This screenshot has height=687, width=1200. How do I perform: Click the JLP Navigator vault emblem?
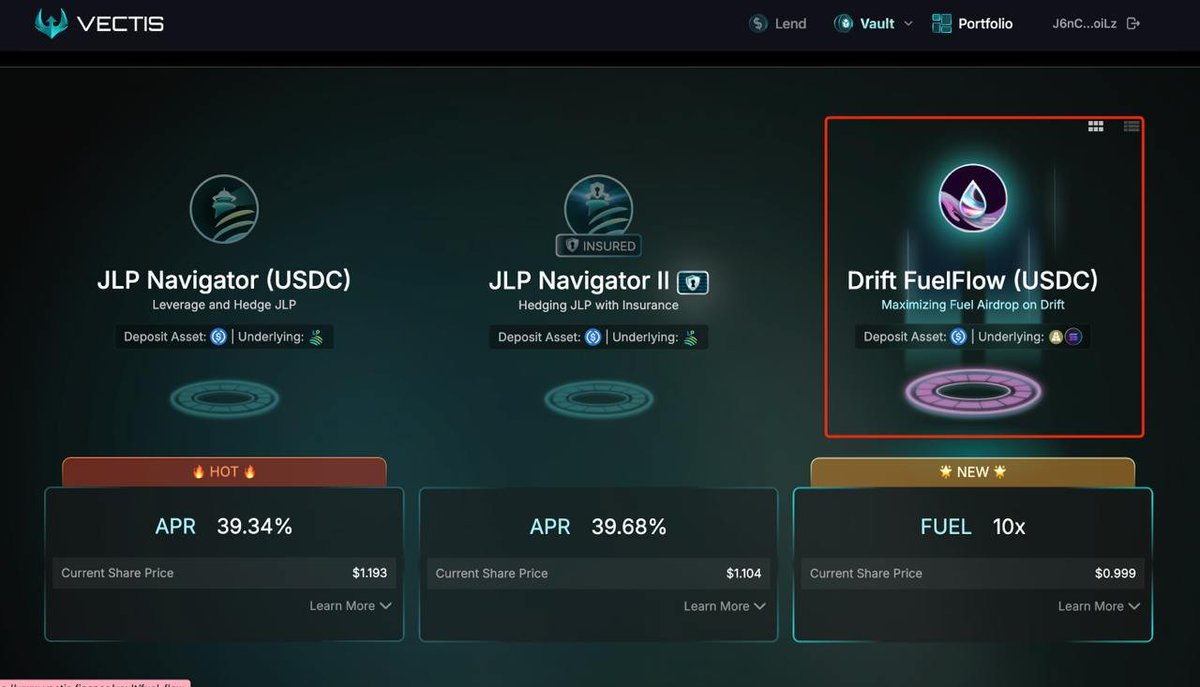pyautogui.click(x=224, y=209)
